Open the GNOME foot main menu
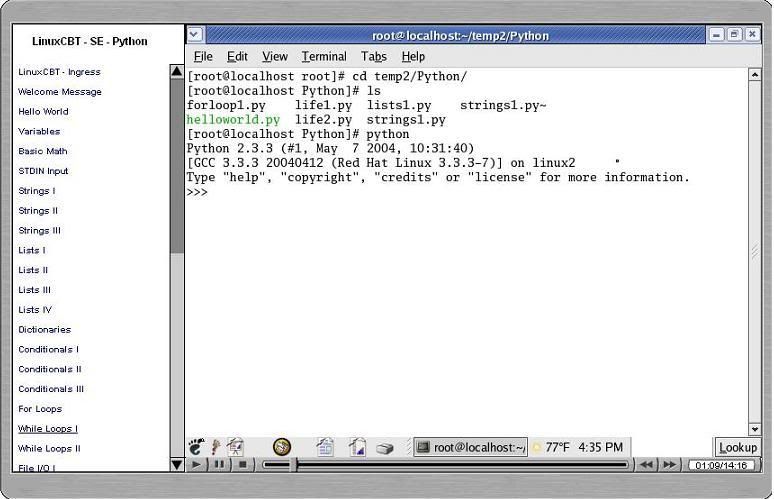The image size is (774, 499). (196, 447)
